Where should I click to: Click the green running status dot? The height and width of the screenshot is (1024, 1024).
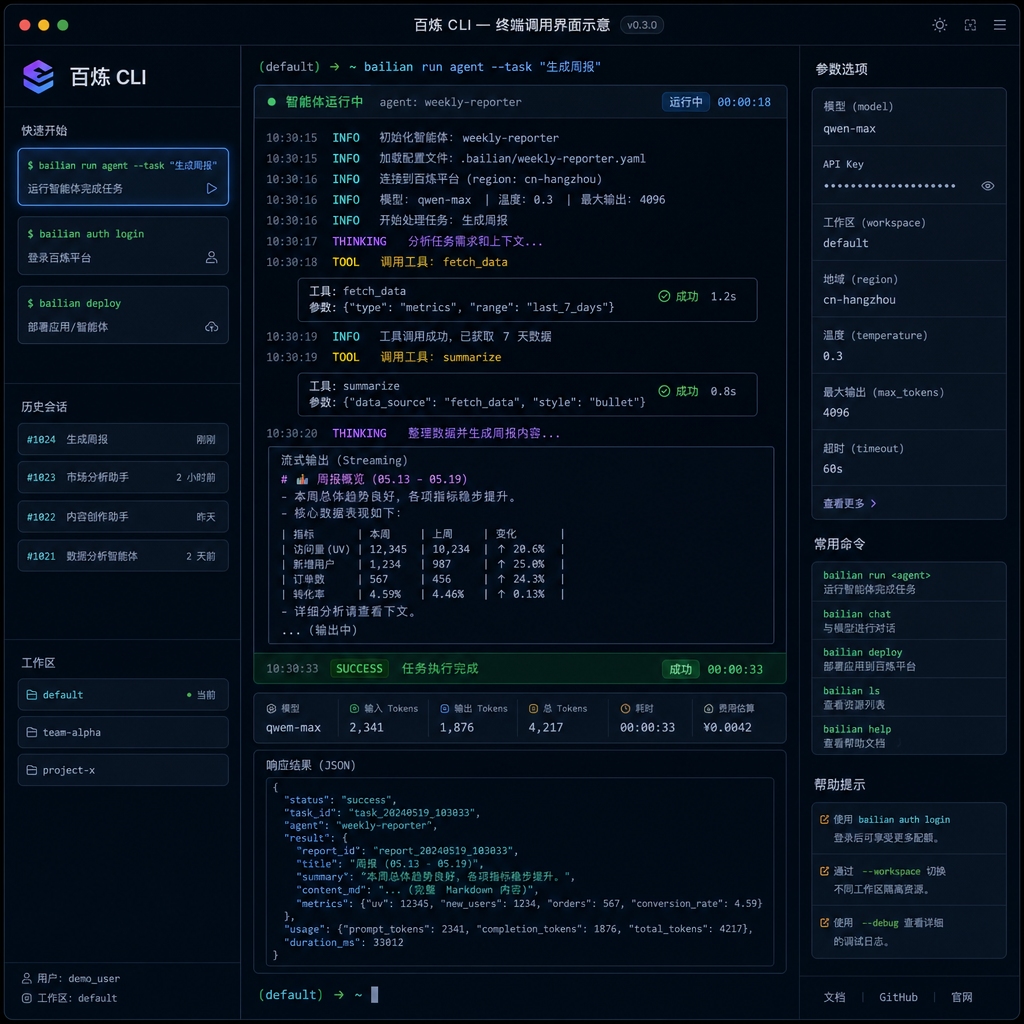point(272,102)
